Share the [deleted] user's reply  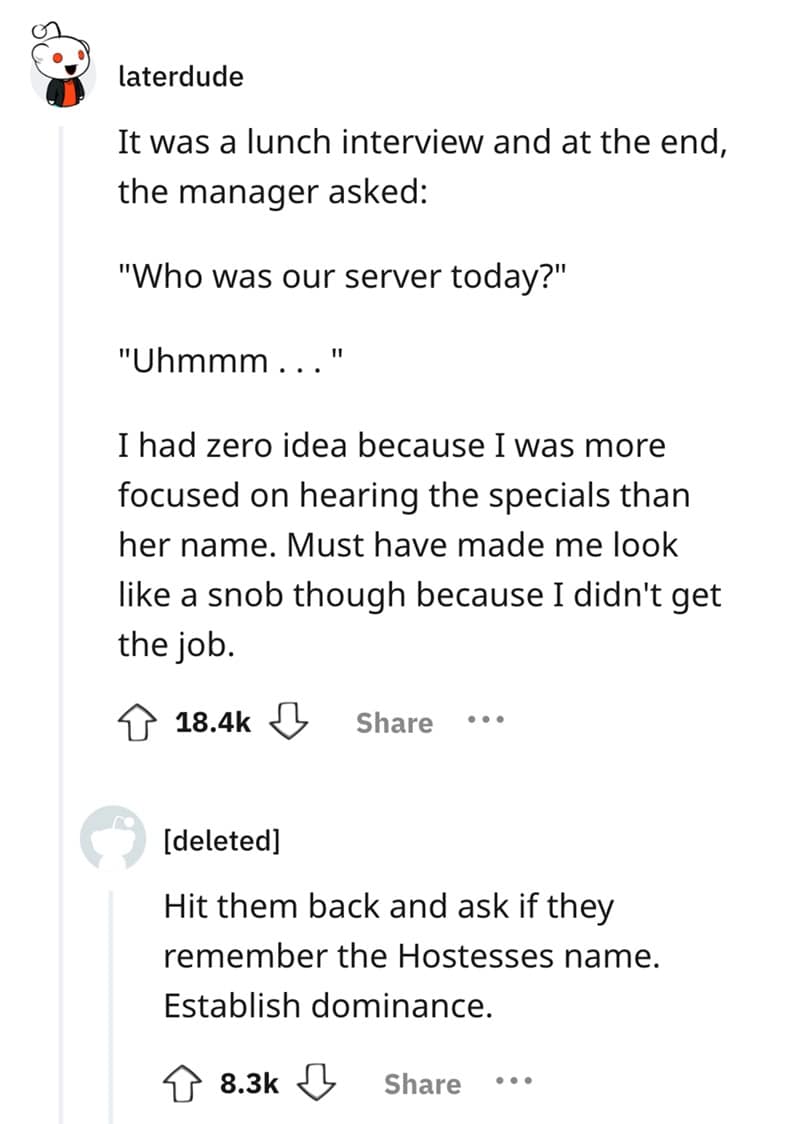[423, 1083]
